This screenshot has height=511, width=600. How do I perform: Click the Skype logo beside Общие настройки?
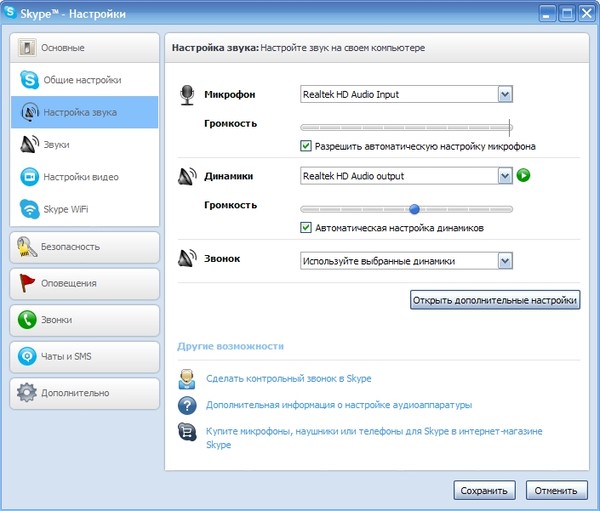coord(29,80)
